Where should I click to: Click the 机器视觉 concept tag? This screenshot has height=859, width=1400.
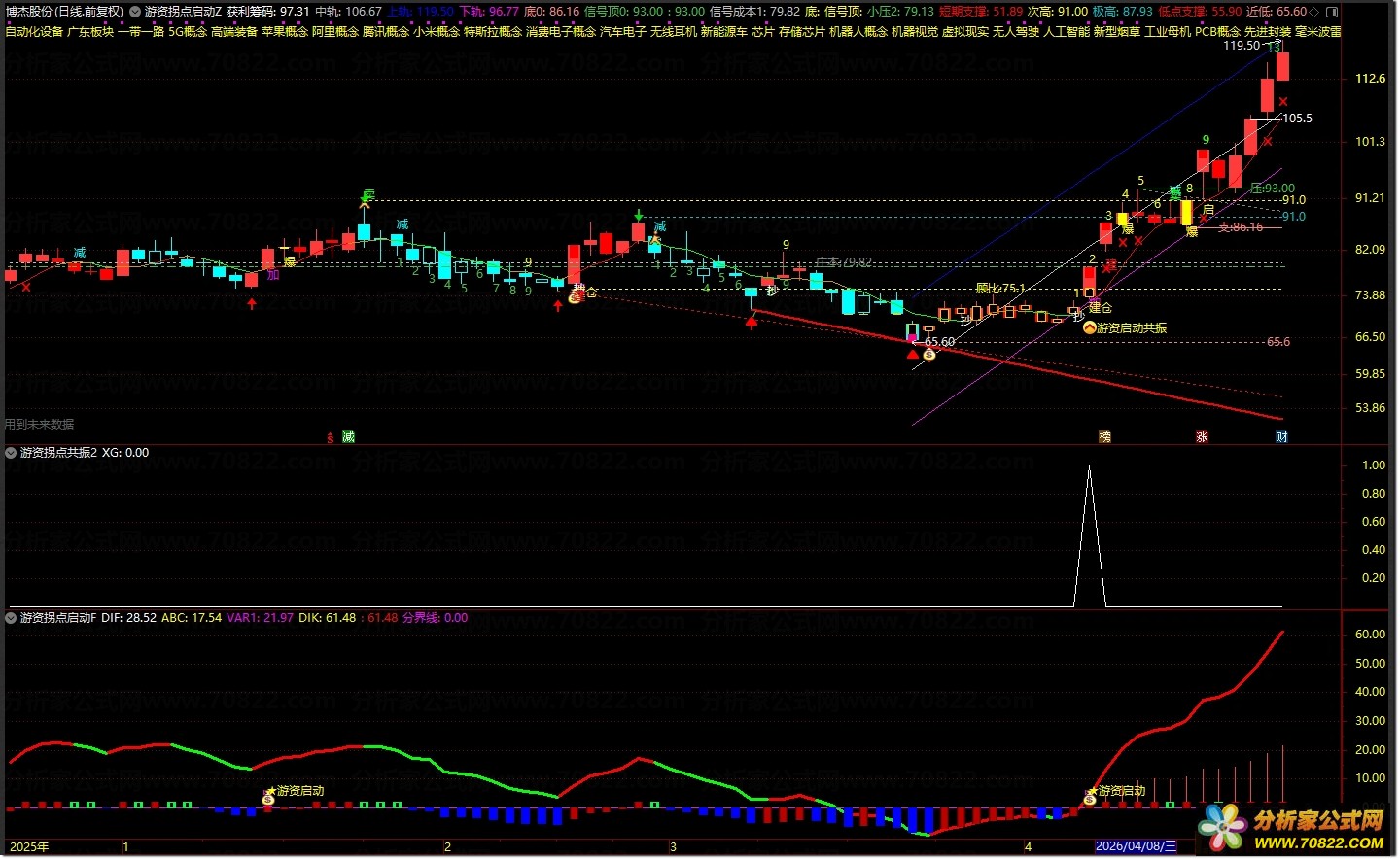pos(915,32)
